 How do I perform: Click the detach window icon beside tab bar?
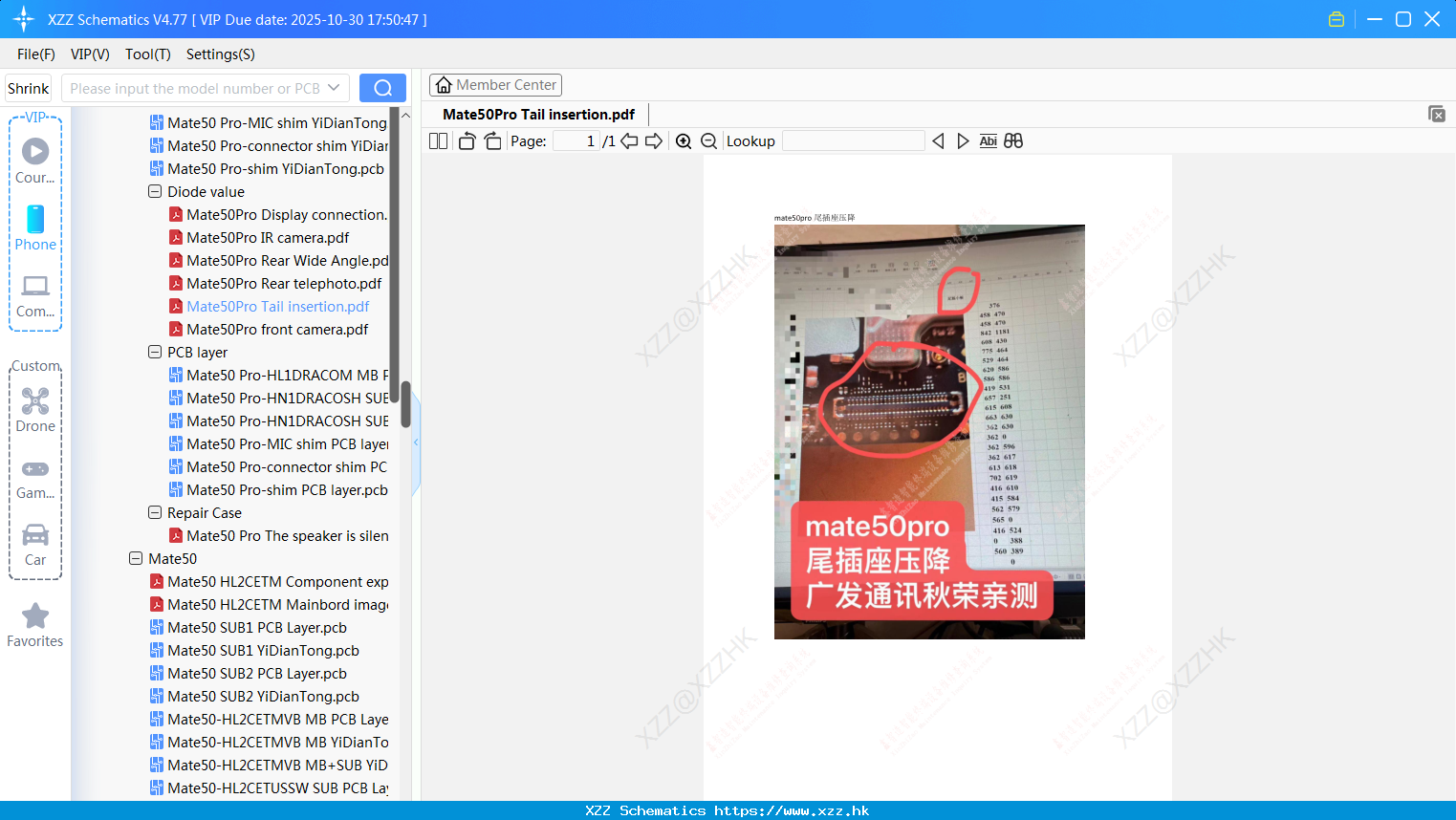pos(1437,114)
